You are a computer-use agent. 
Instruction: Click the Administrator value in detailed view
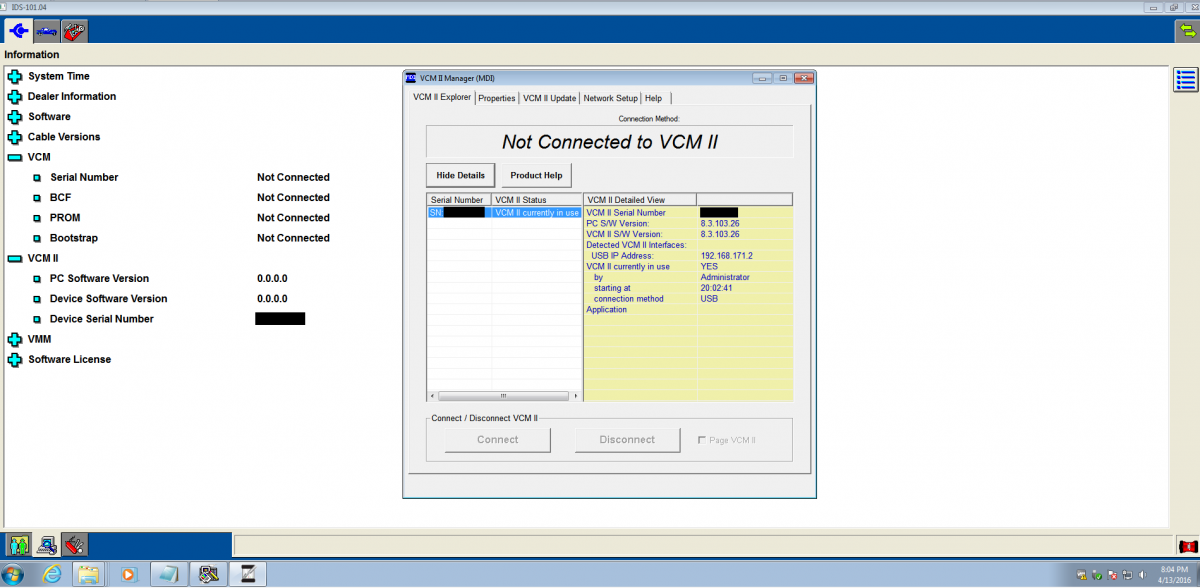(x=725, y=277)
